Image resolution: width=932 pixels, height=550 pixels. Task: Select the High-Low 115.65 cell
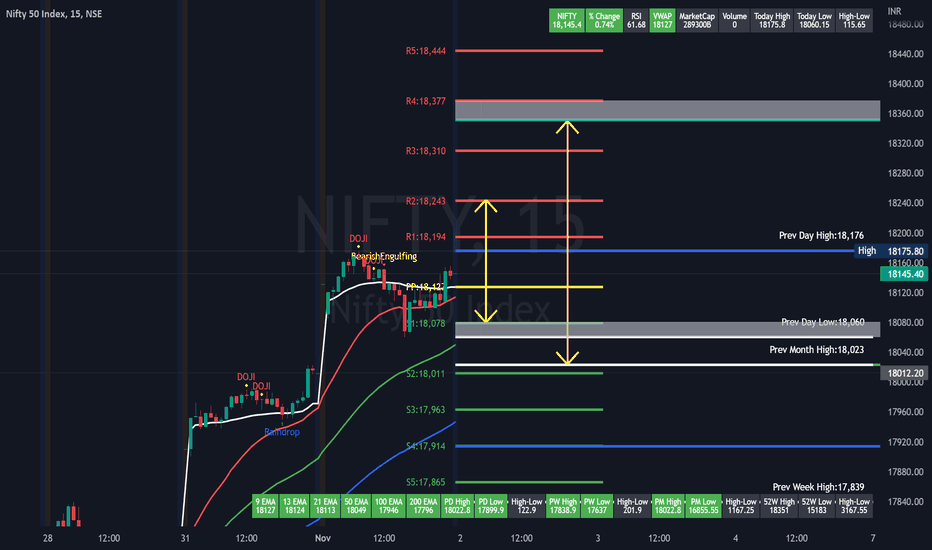[x=854, y=21]
